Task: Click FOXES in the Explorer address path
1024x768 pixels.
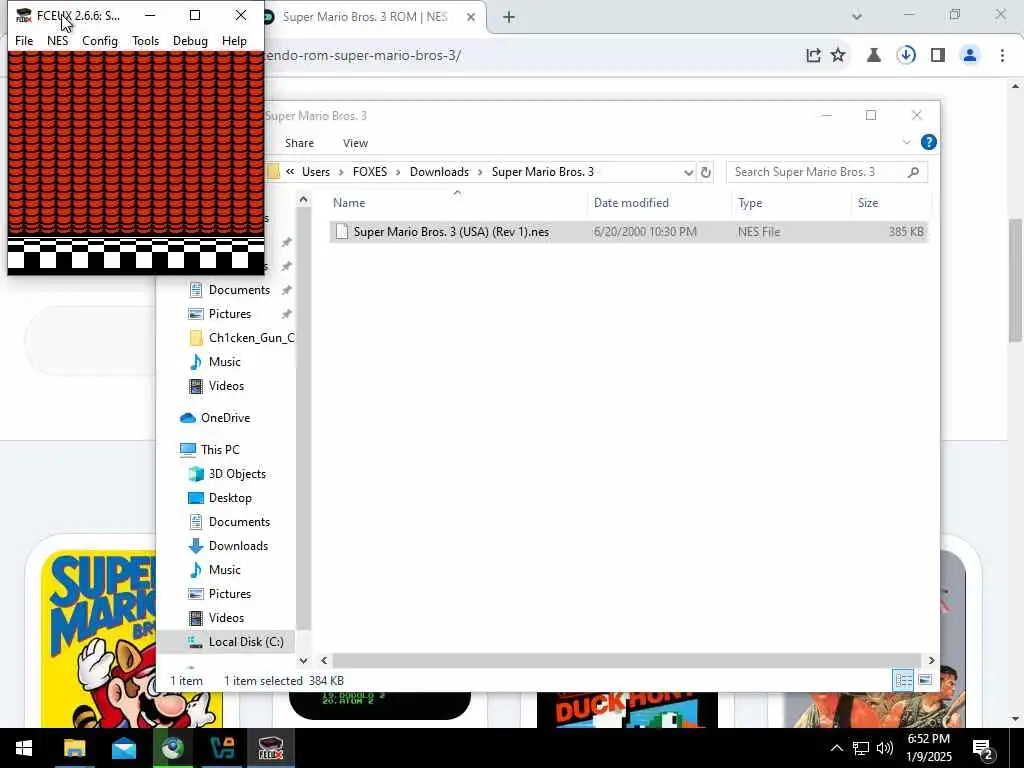Action: [370, 172]
